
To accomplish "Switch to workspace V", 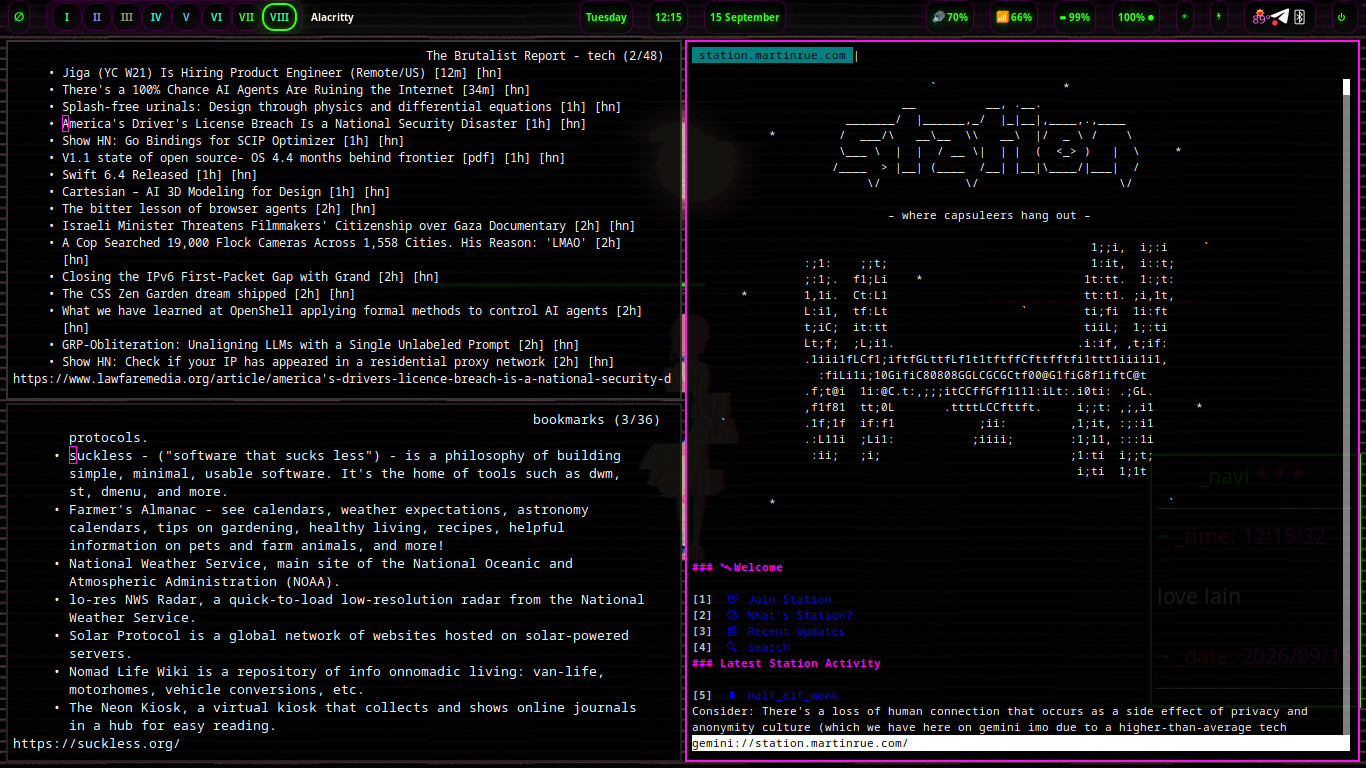I will click(x=186, y=17).
